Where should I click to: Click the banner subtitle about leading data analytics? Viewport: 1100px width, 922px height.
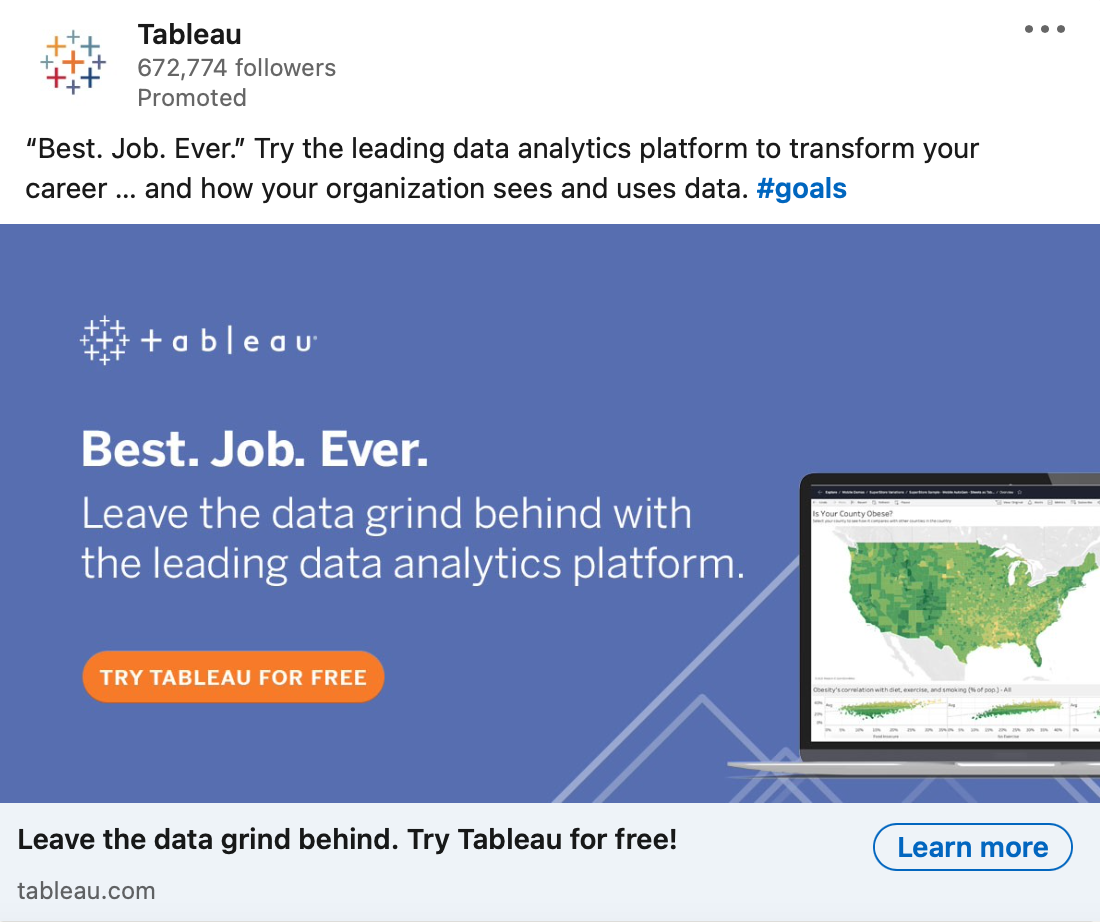tap(413, 539)
